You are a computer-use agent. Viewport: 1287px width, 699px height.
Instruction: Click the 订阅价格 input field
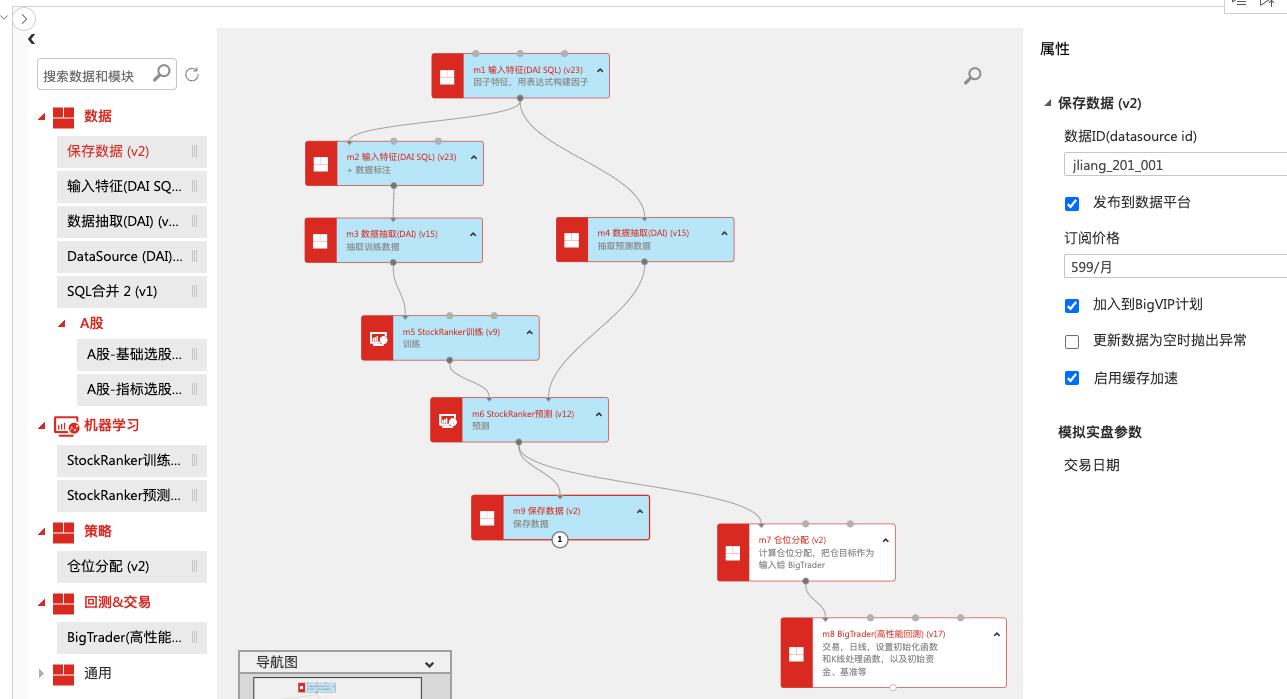click(1174, 267)
